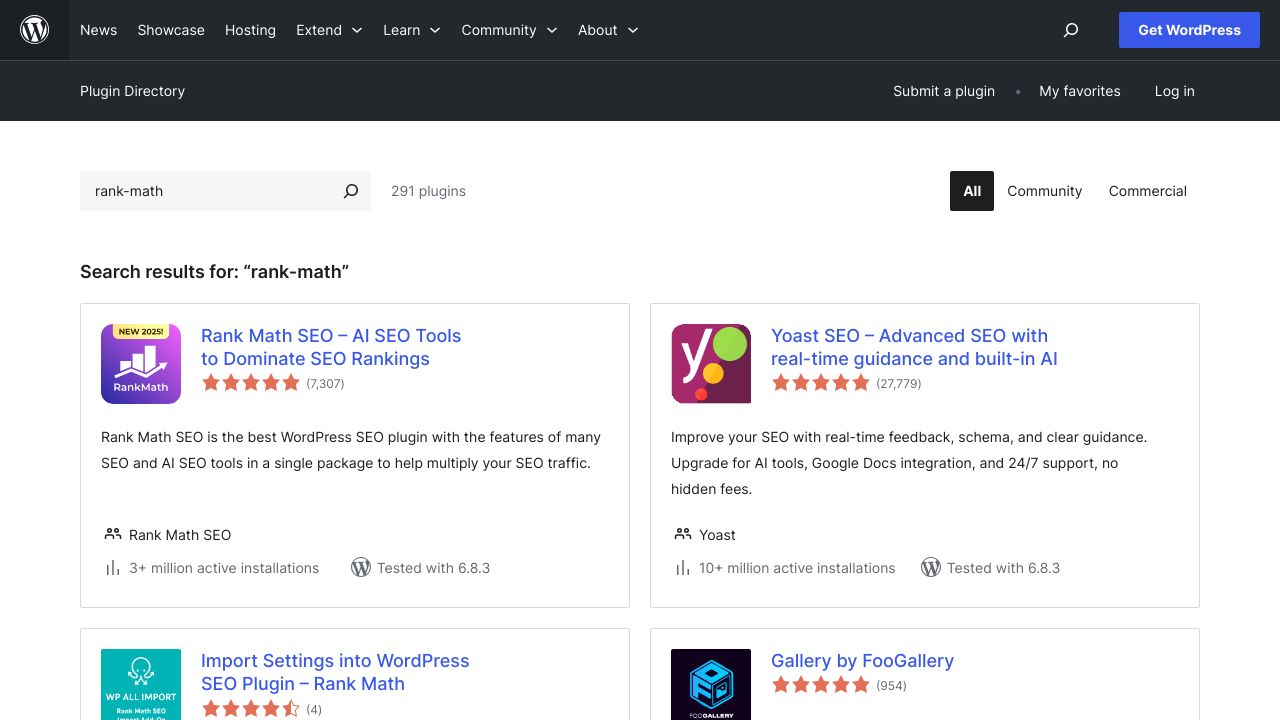Click the Yoast SEO plugin thumbnail

(710, 363)
